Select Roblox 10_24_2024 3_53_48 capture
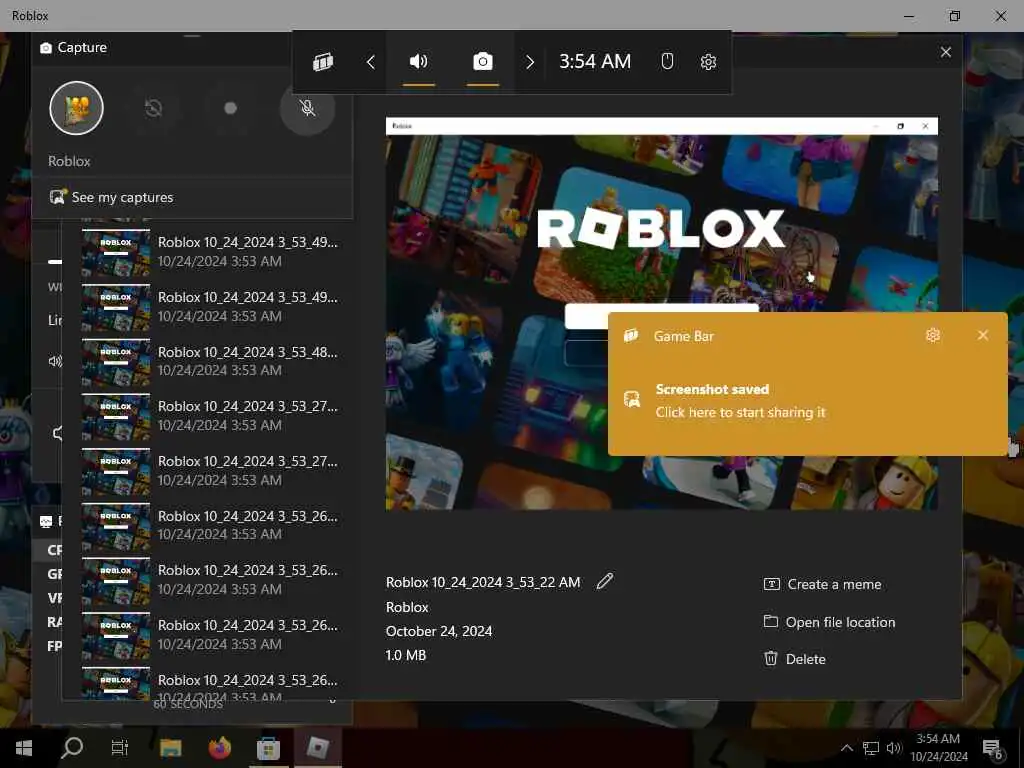The height and width of the screenshot is (768, 1024). pyautogui.click(x=210, y=361)
